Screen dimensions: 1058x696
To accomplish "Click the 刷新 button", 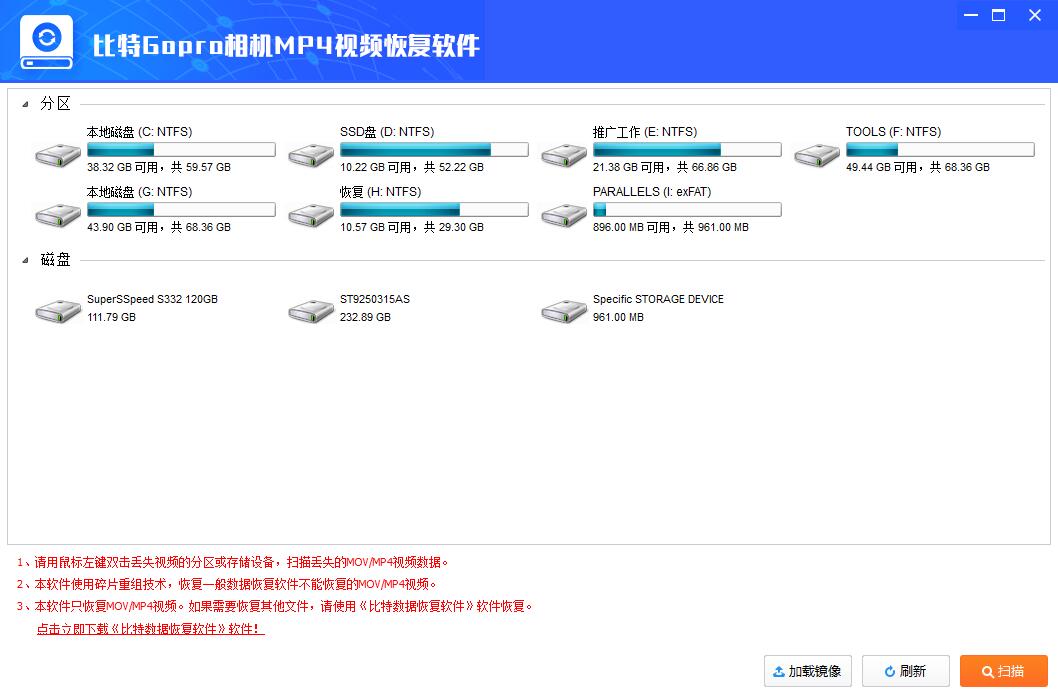I will coord(906,671).
